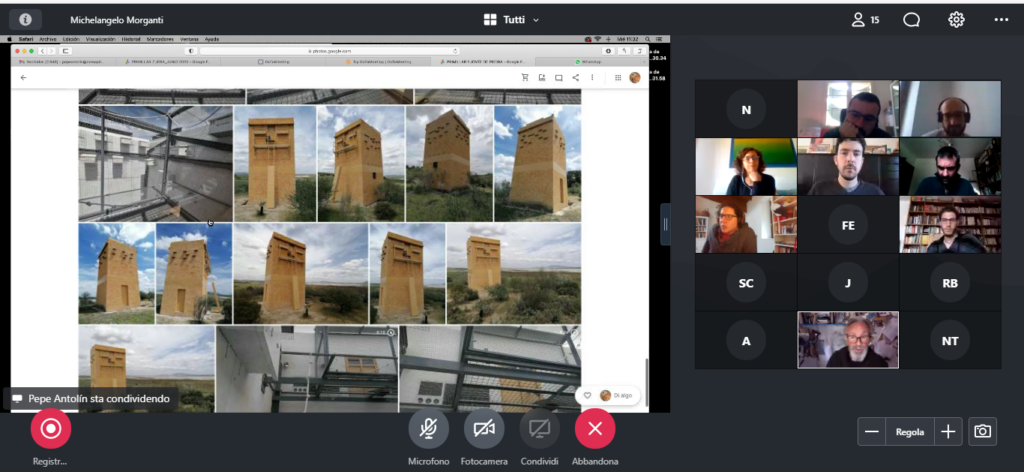Open the Edición menu in Safari
The width and height of the screenshot is (1024, 472).
pyautogui.click(x=71, y=39)
